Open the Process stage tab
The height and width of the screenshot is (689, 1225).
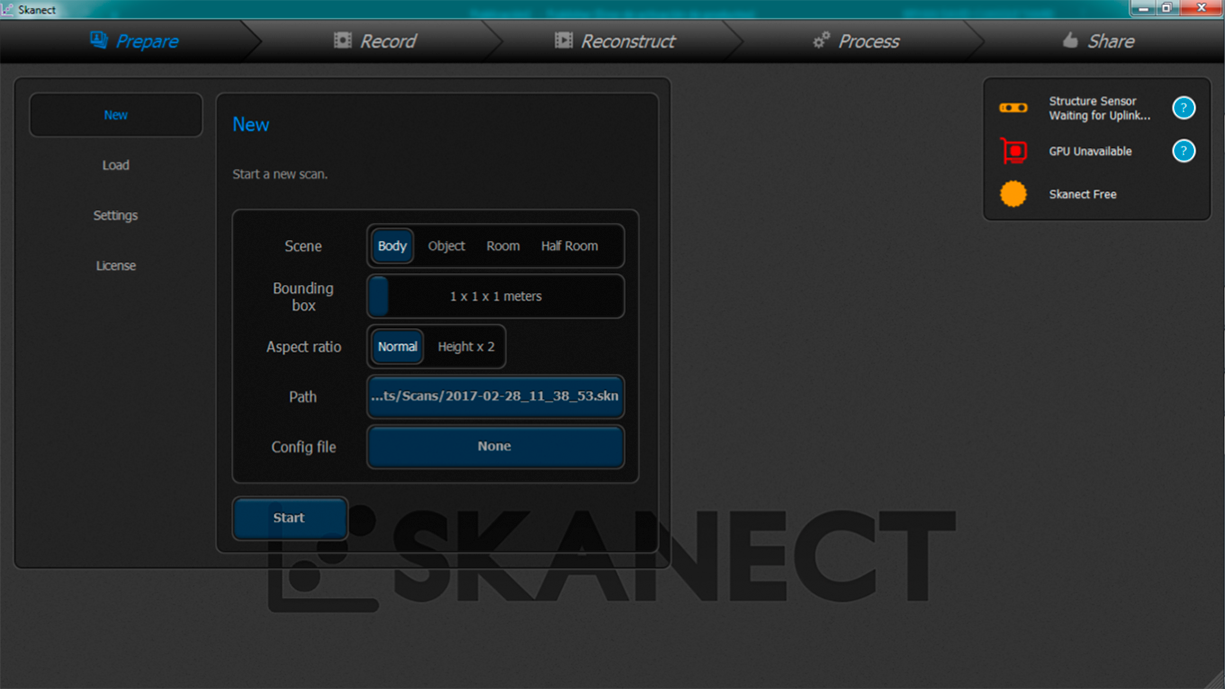857,41
